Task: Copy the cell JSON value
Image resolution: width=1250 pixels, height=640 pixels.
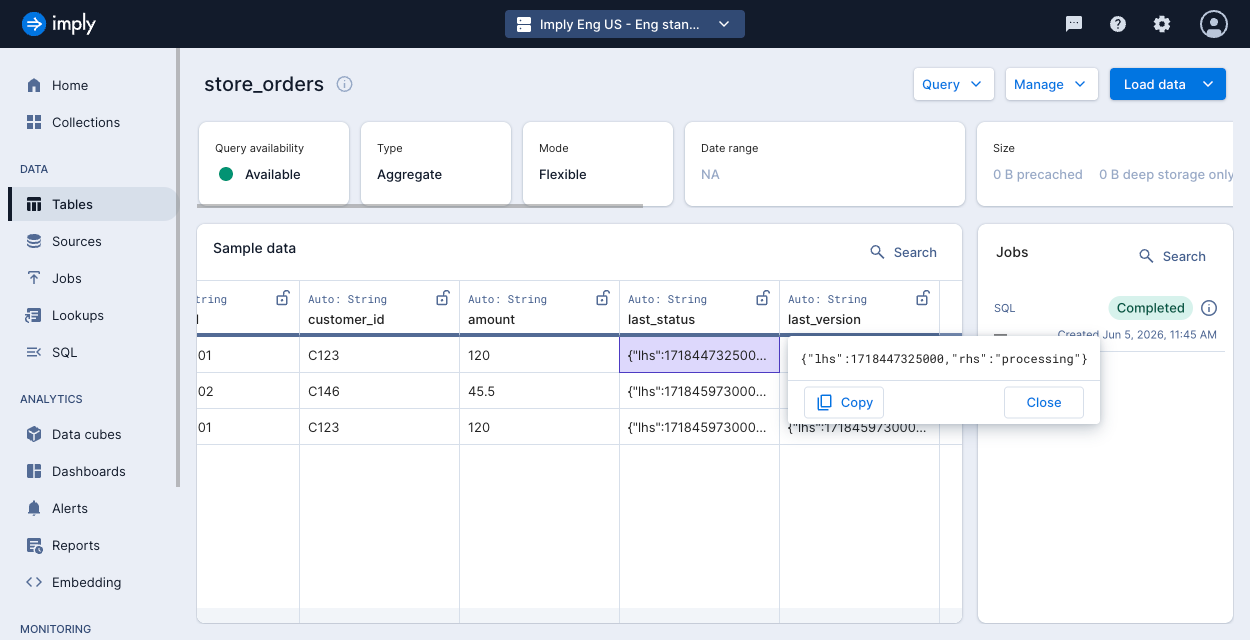Action: pyautogui.click(x=844, y=402)
